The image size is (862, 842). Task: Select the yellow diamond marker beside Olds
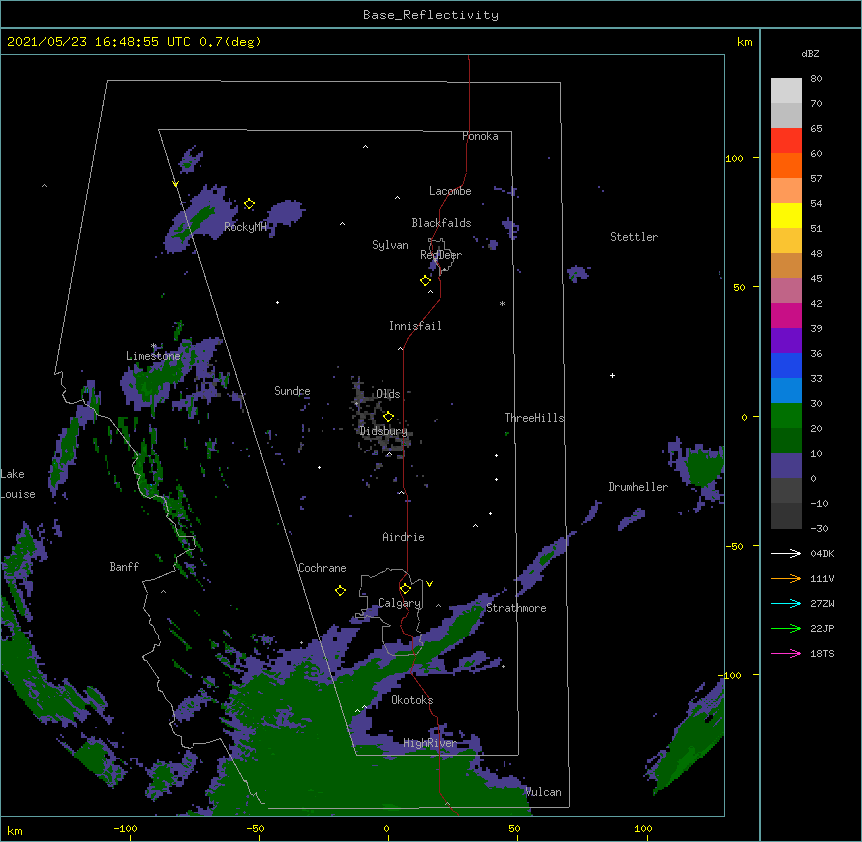click(x=389, y=416)
